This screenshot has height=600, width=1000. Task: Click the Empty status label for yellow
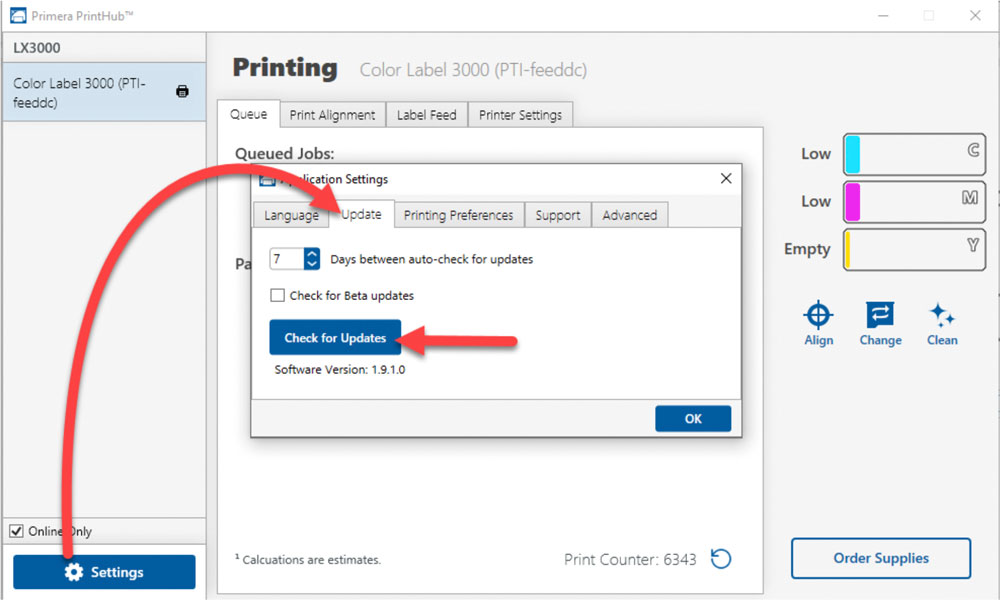coord(807,249)
